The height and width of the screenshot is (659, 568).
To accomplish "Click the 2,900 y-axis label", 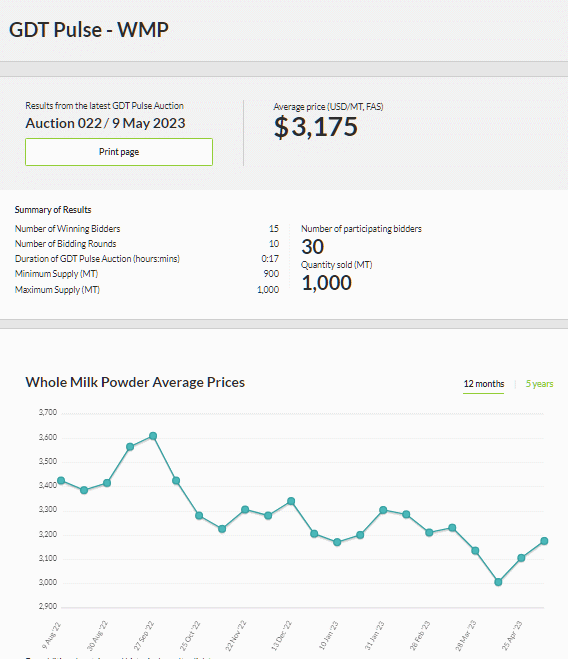I will (48, 606).
